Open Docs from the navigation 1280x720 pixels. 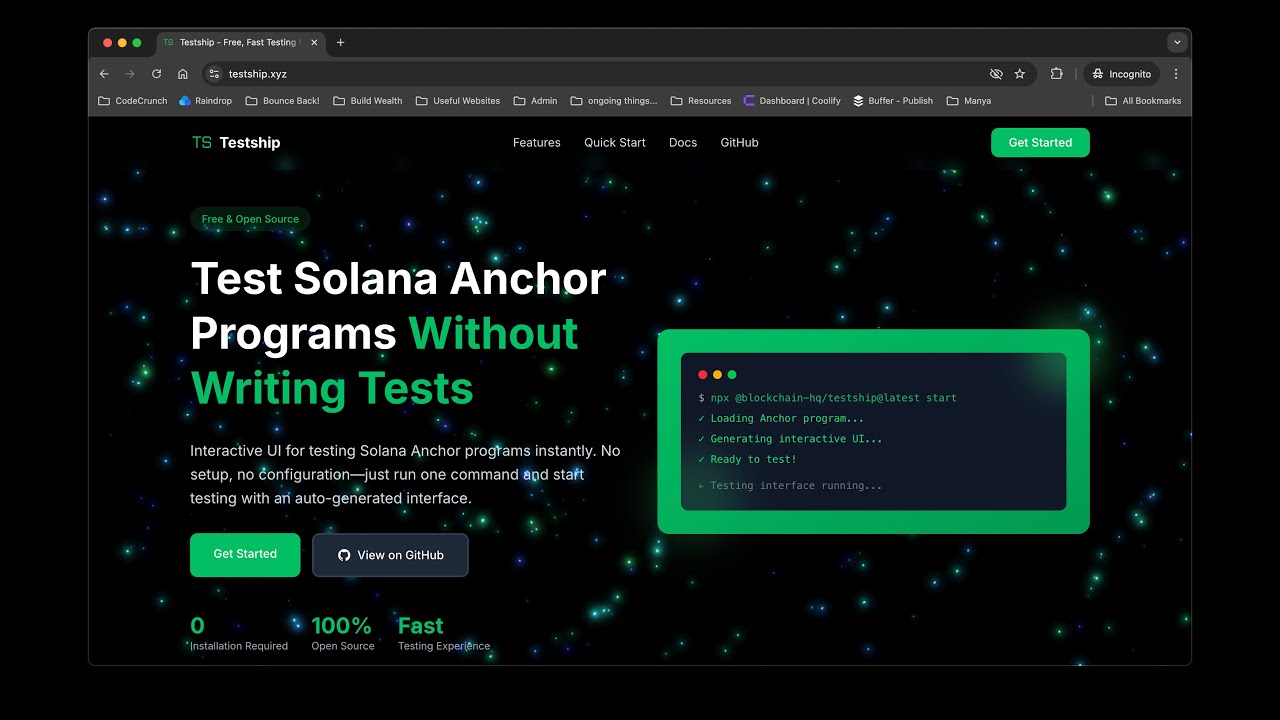(x=683, y=143)
